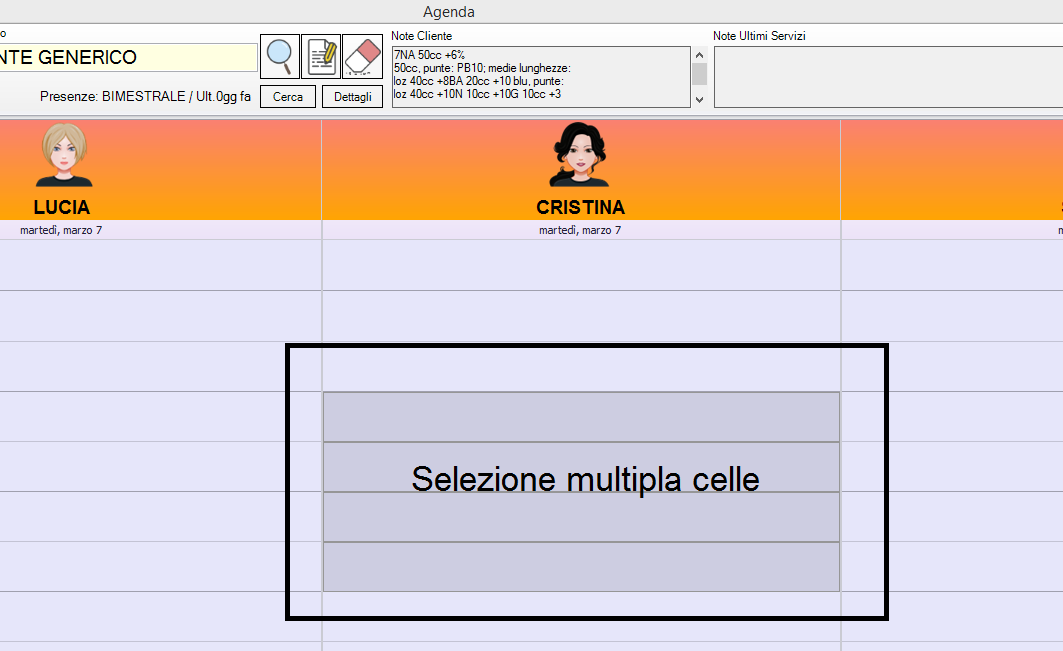Click the magnifying glass search icon
The height and width of the screenshot is (651, 1063).
coord(280,57)
